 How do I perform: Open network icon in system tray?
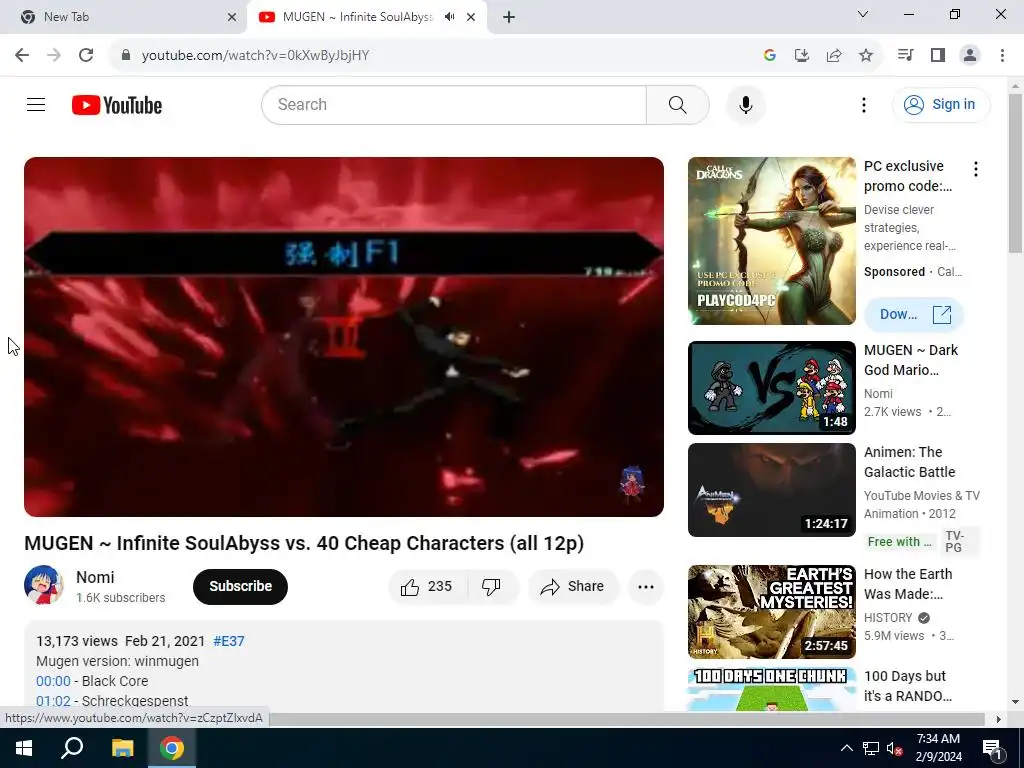(871, 748)
